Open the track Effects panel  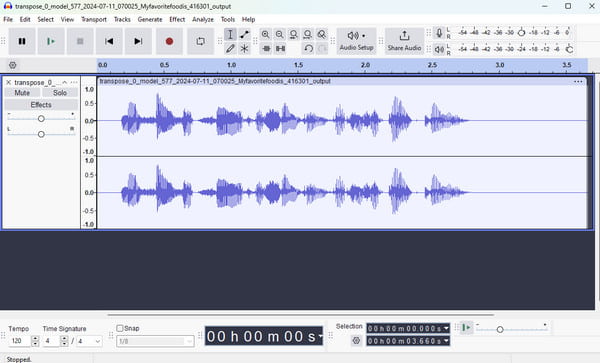click(x=41, y=105)
